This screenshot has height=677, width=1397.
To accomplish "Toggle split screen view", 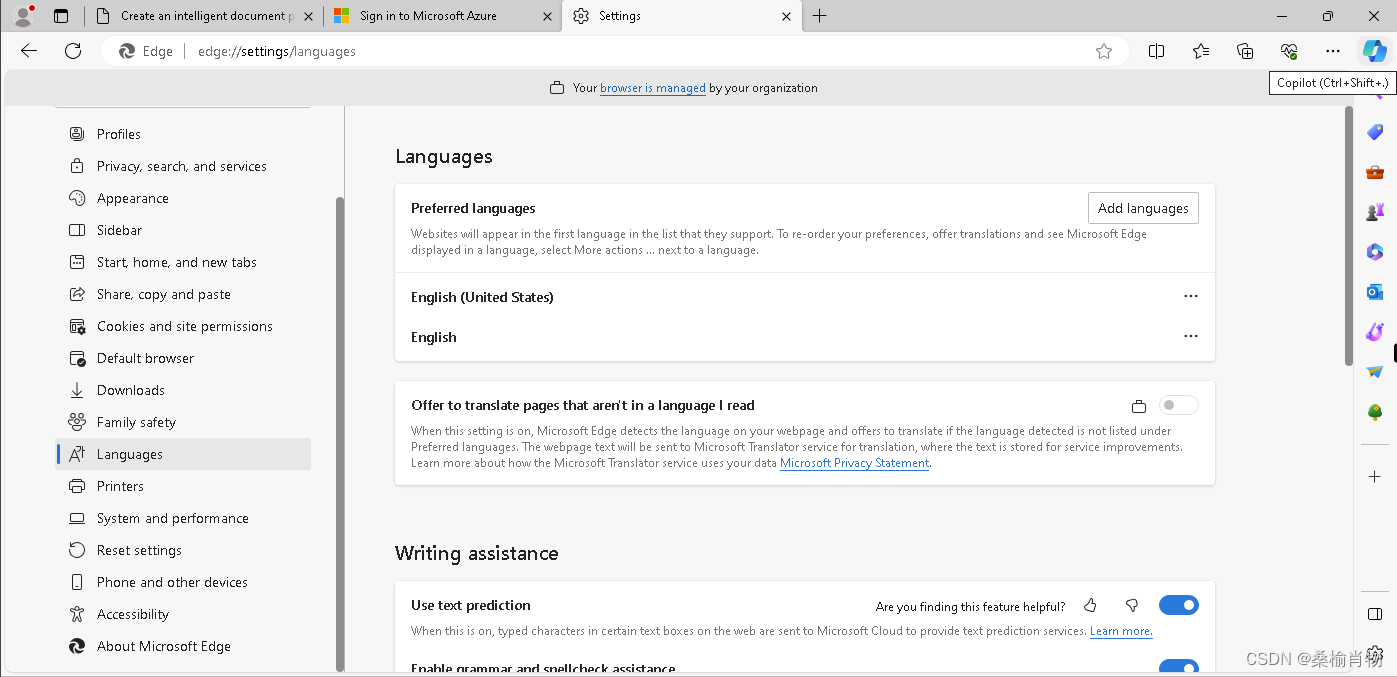I will tap(1156, 51).
